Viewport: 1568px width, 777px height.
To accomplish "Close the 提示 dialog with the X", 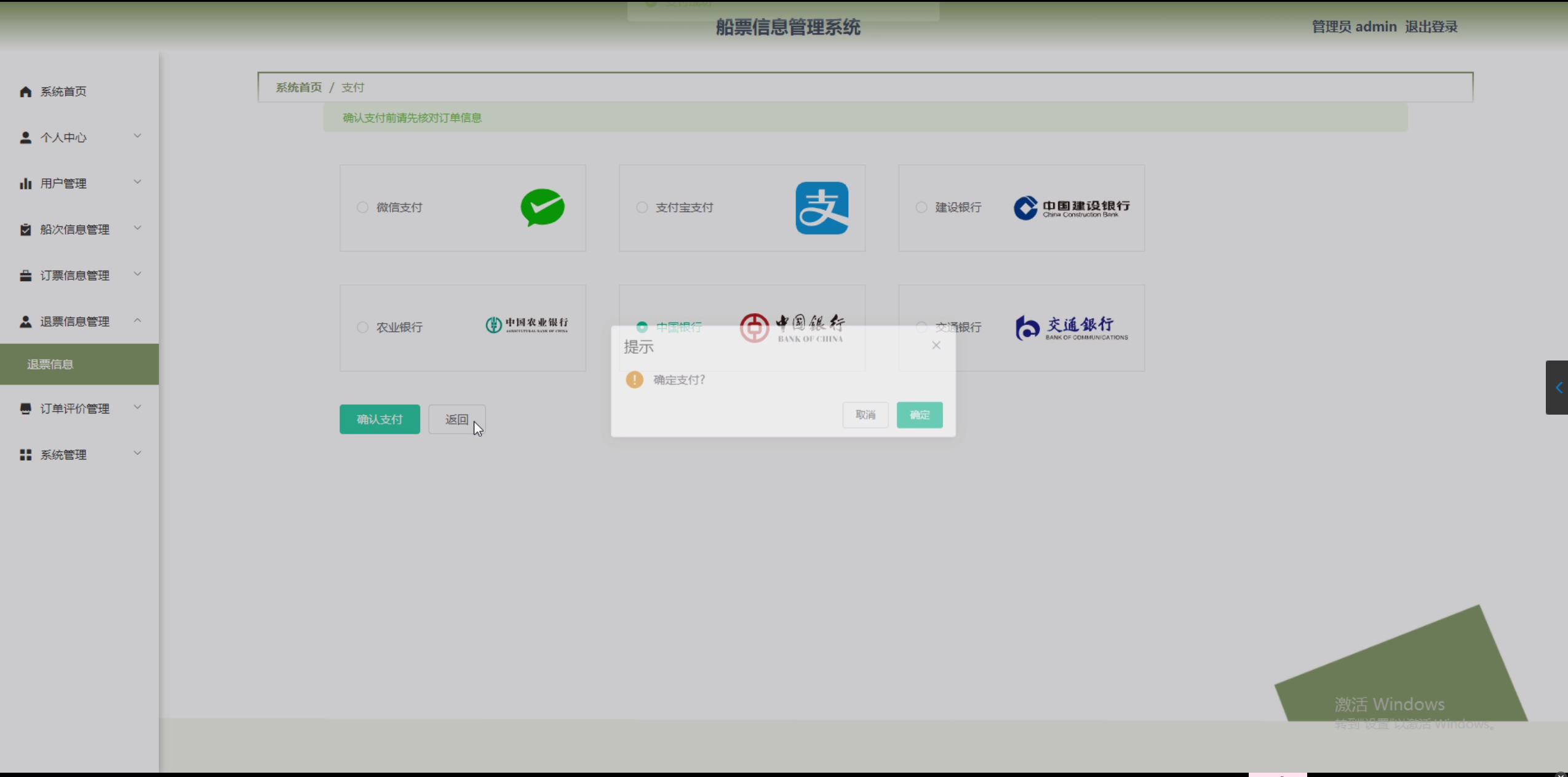I will (936, 345).
